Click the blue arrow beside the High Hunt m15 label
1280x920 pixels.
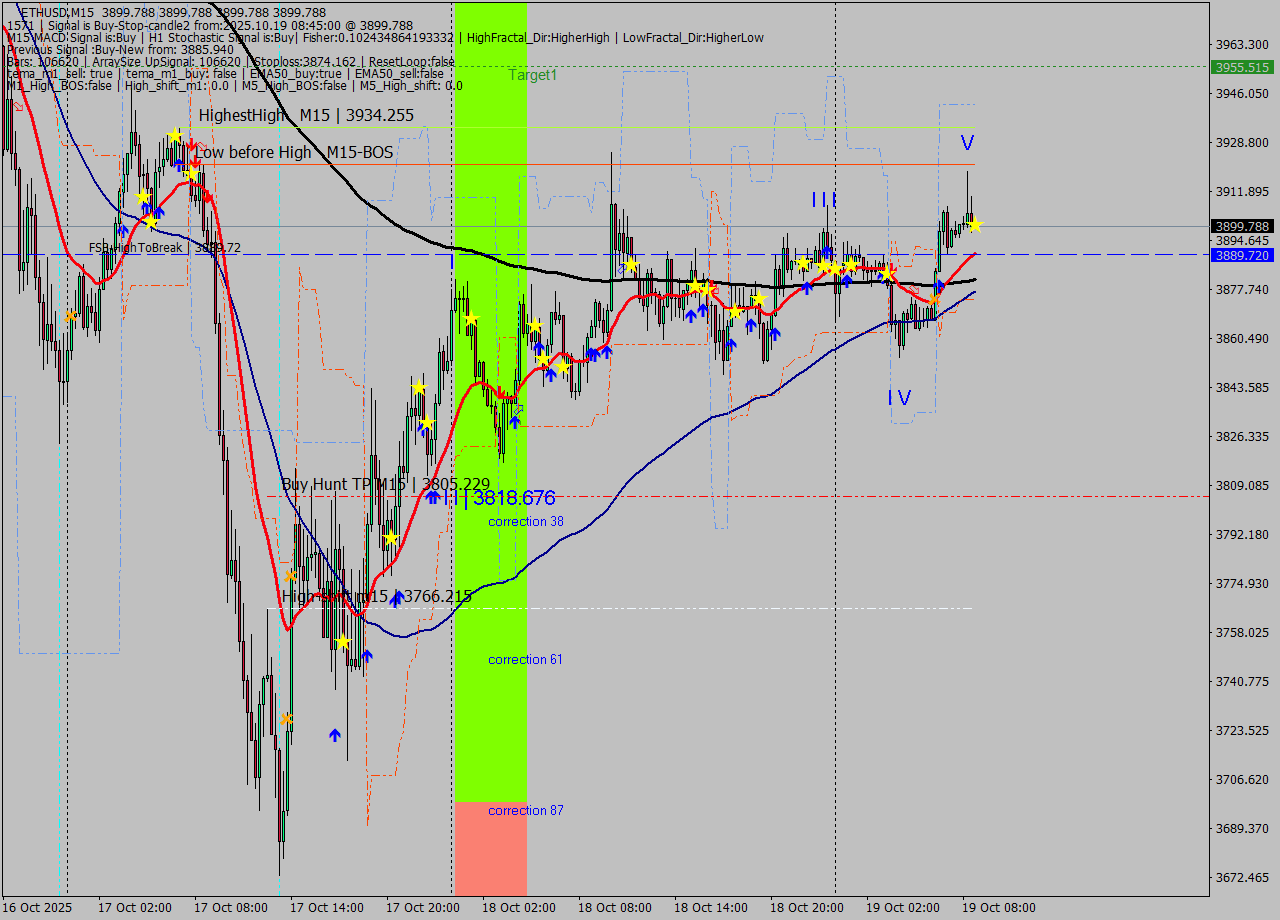point(396,598)
